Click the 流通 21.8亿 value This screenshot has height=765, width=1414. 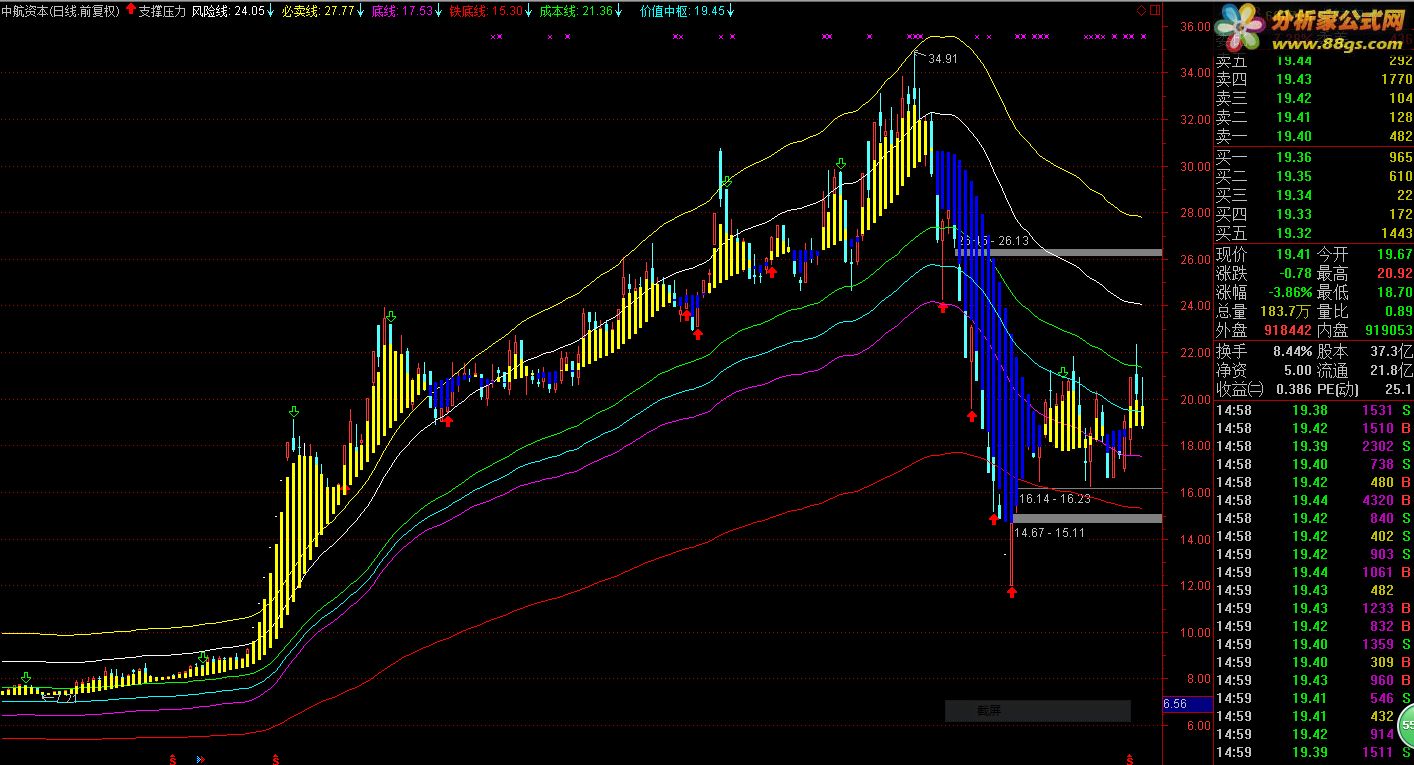tap(1392, 370)
